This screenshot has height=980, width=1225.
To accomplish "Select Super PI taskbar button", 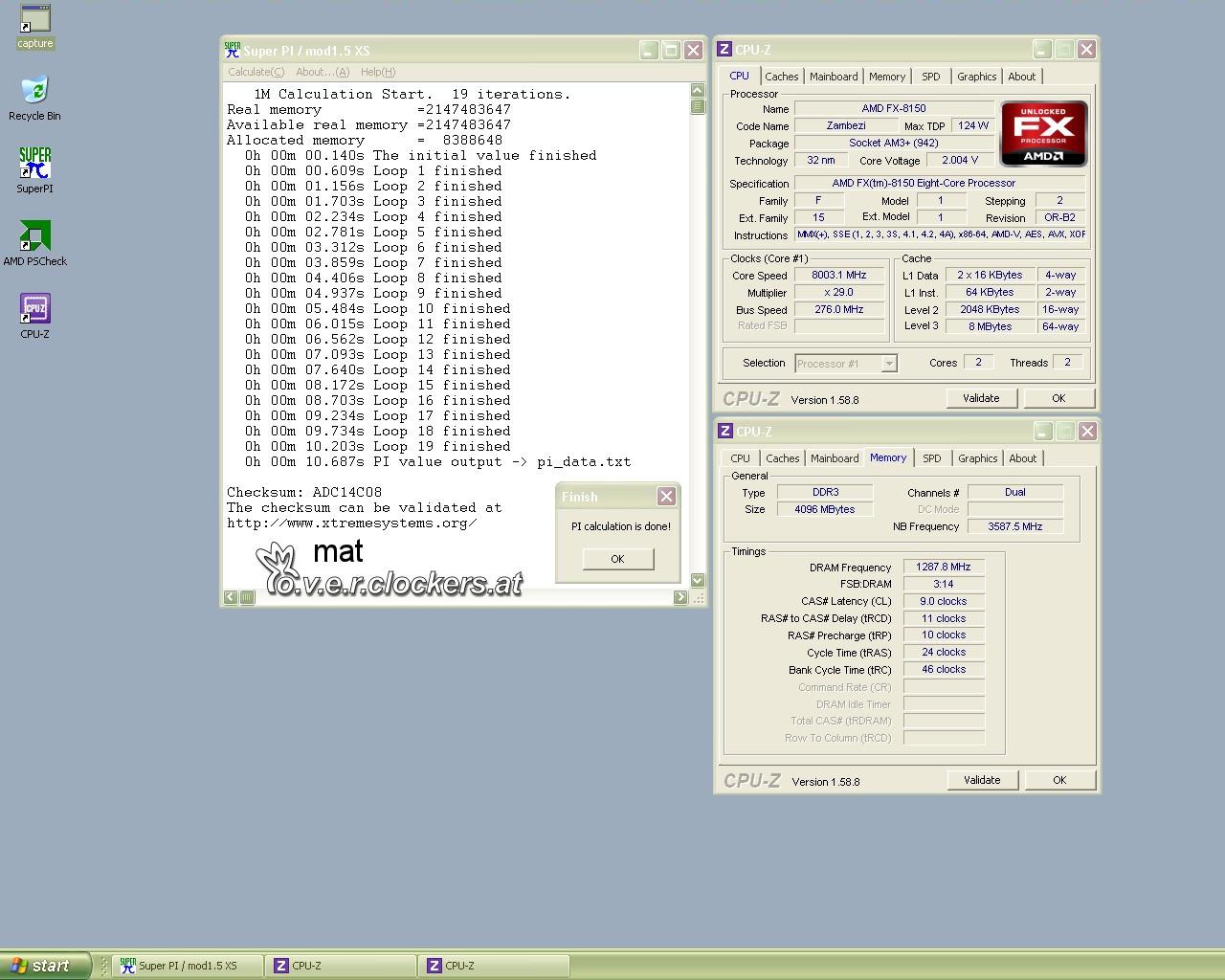I will (x=188, y=966).
